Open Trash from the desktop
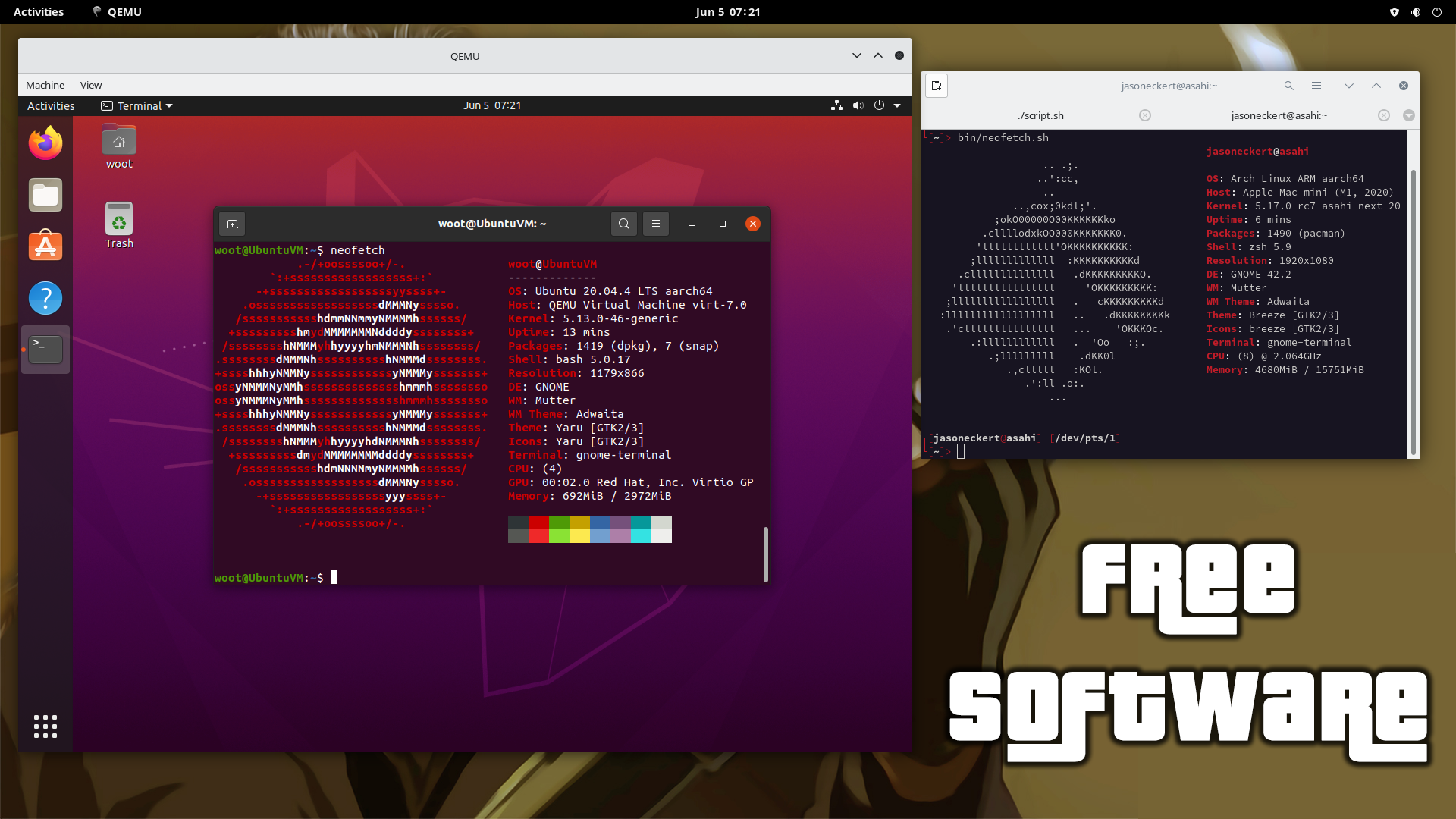 tap(118, 220)
